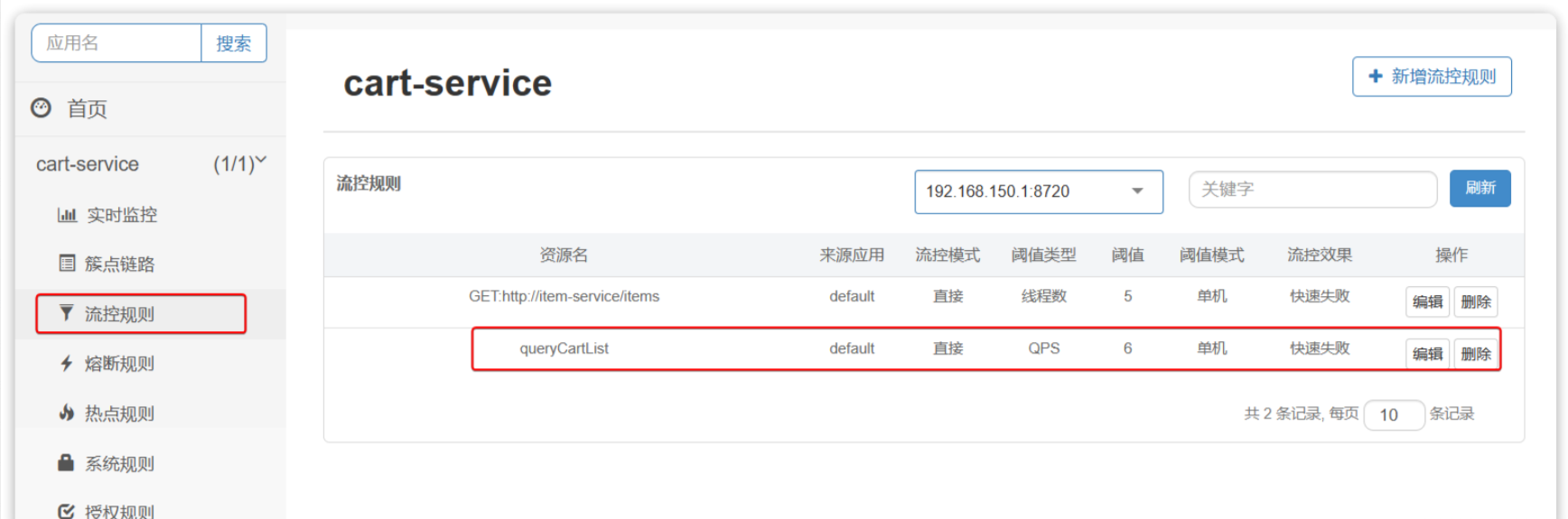Click the lightning bolt icon for 熔断规则
This screenshot has height=519, width=1568.
[66, 364]
